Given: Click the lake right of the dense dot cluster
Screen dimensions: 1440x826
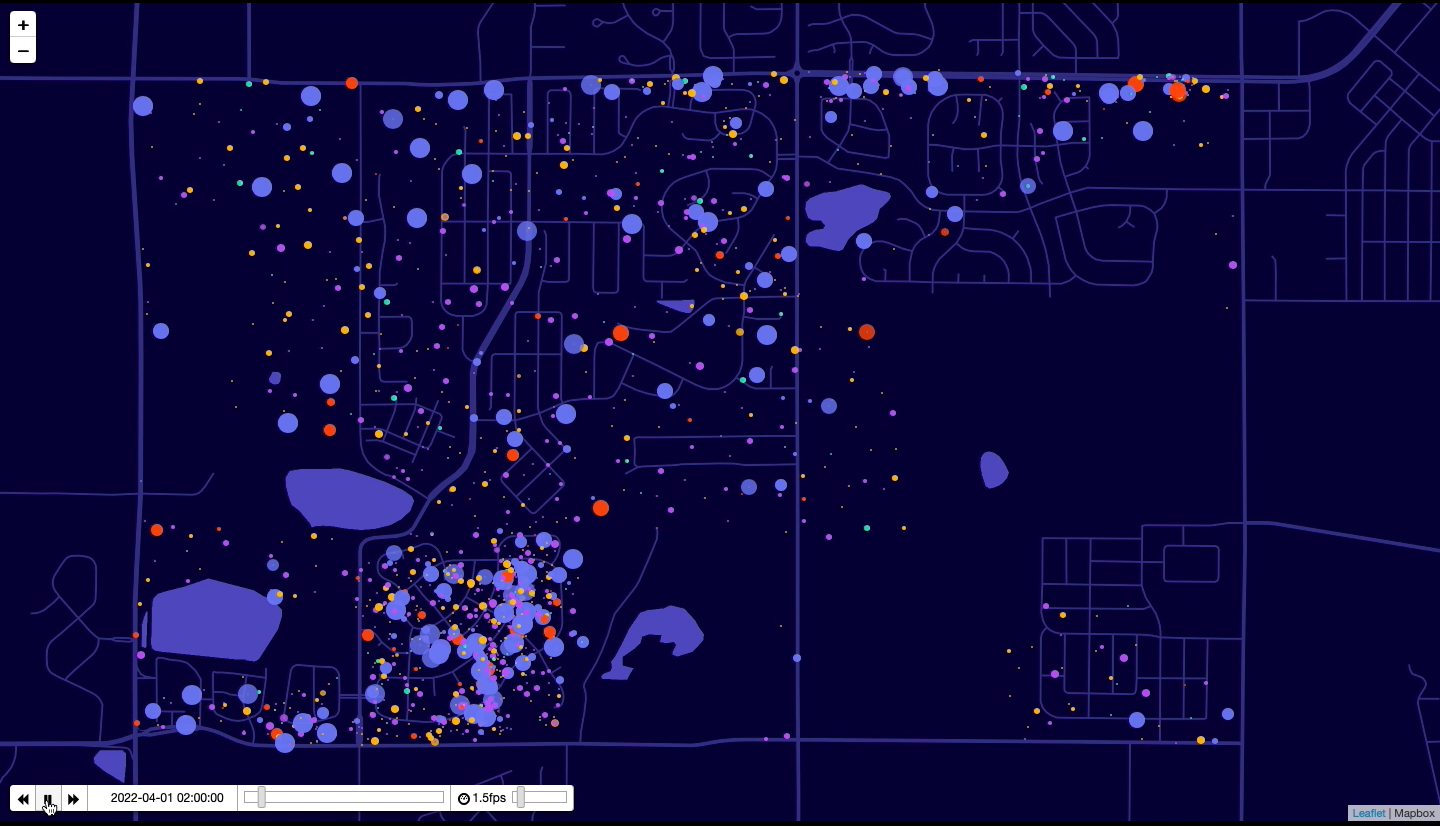Looking at the screenshot, I should coord(660,634).
